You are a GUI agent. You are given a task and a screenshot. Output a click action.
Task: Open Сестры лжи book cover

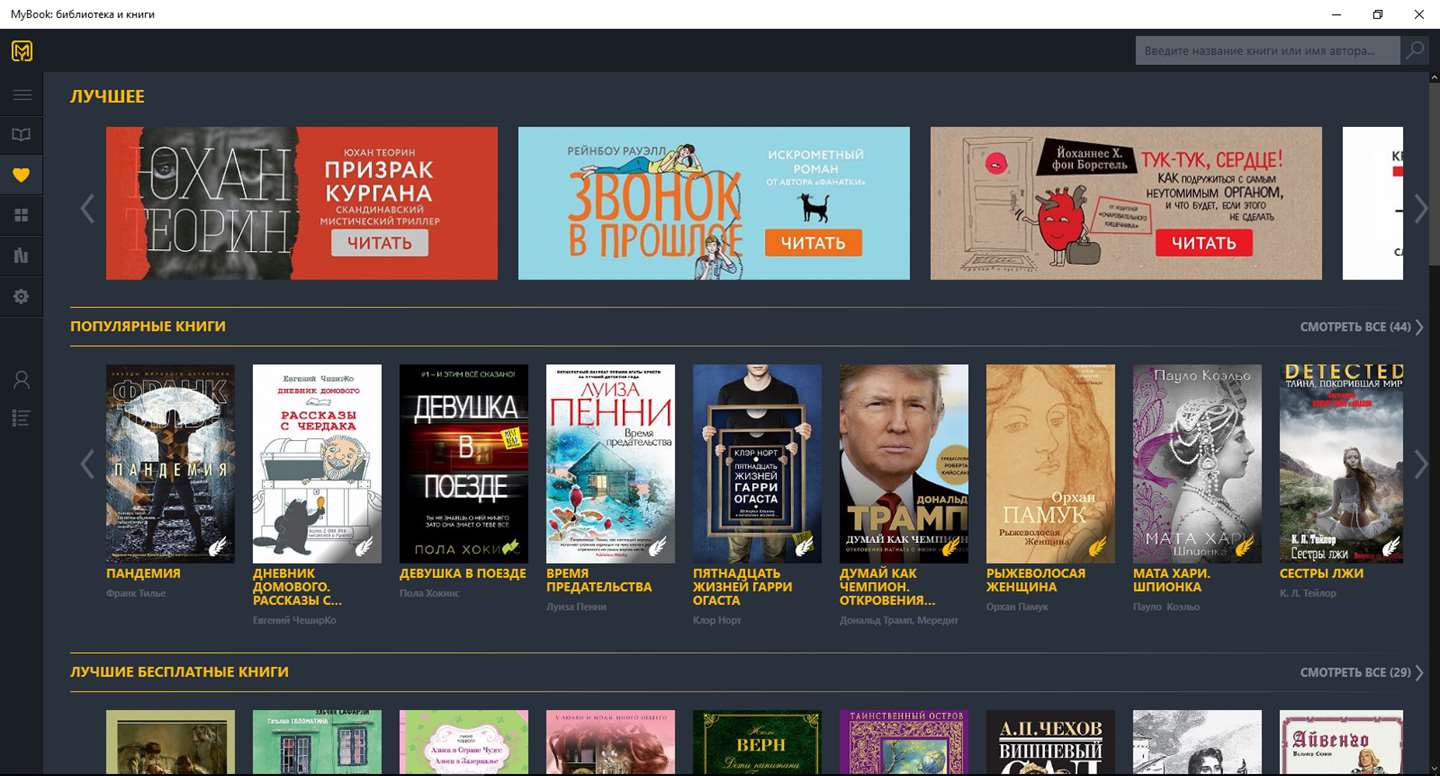pos(1341,464)
